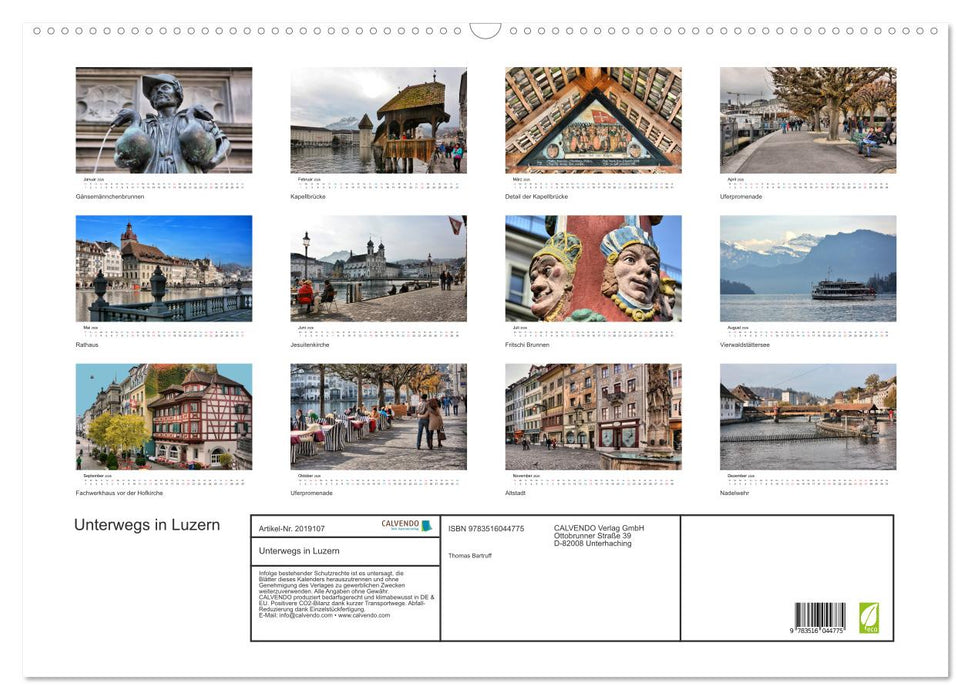Select the Unterwegs in Luzern title text
971x700 pixels.
coord(146,524)
